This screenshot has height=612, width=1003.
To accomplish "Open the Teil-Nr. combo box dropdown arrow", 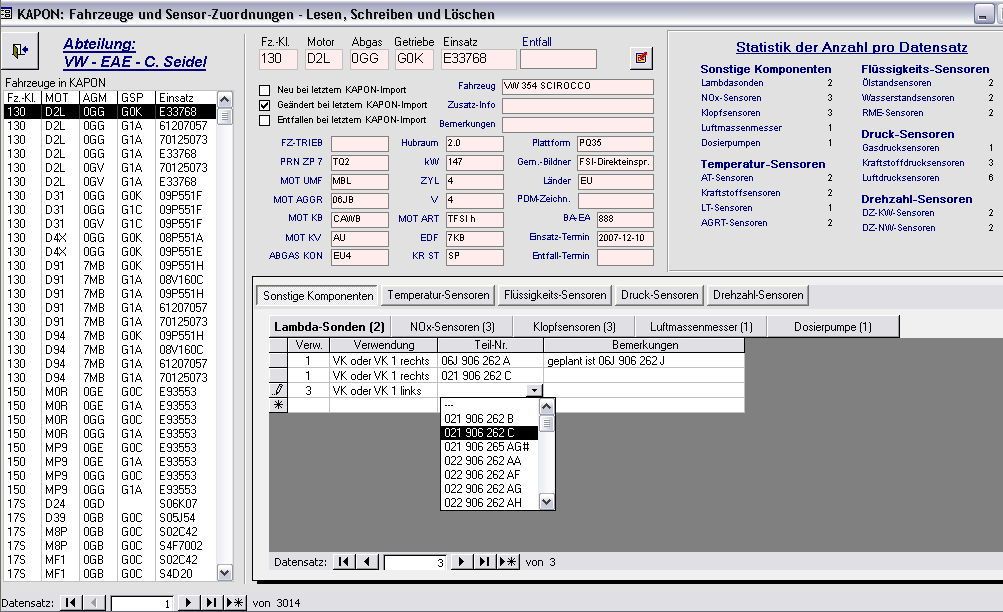I will tap(534, 390).
